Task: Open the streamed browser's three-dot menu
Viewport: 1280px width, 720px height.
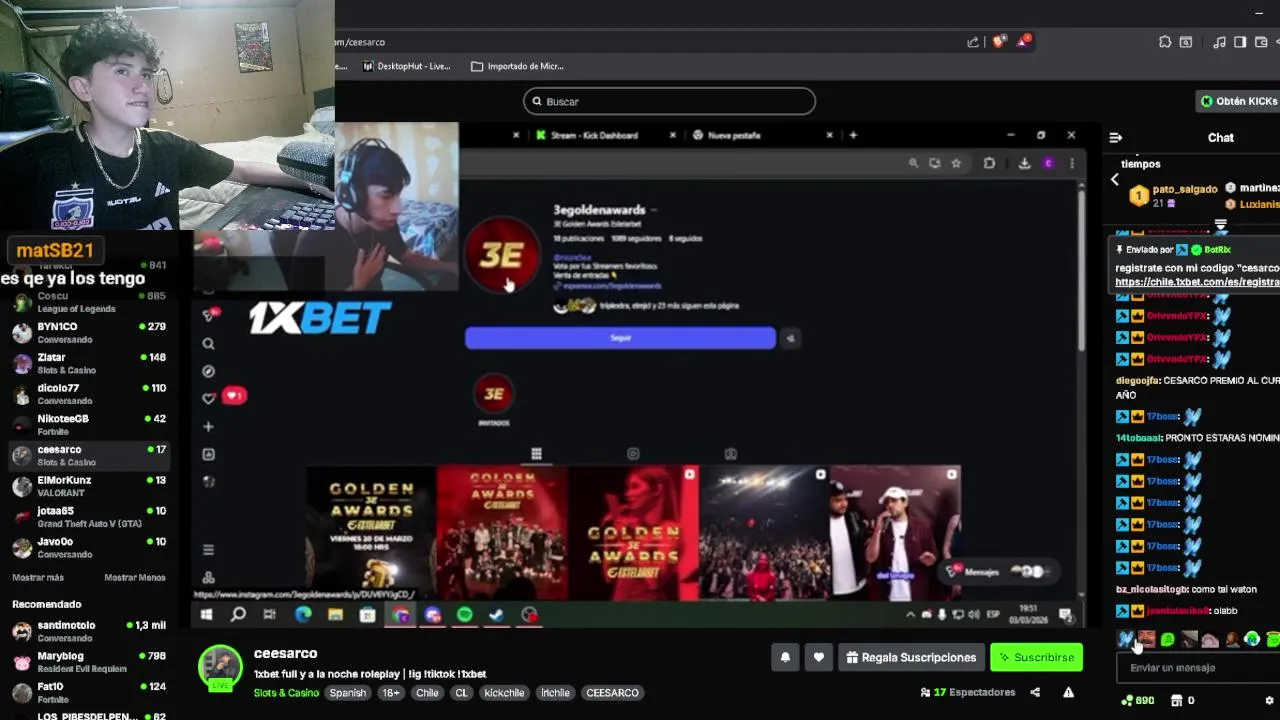Action: coord(1071,163)
